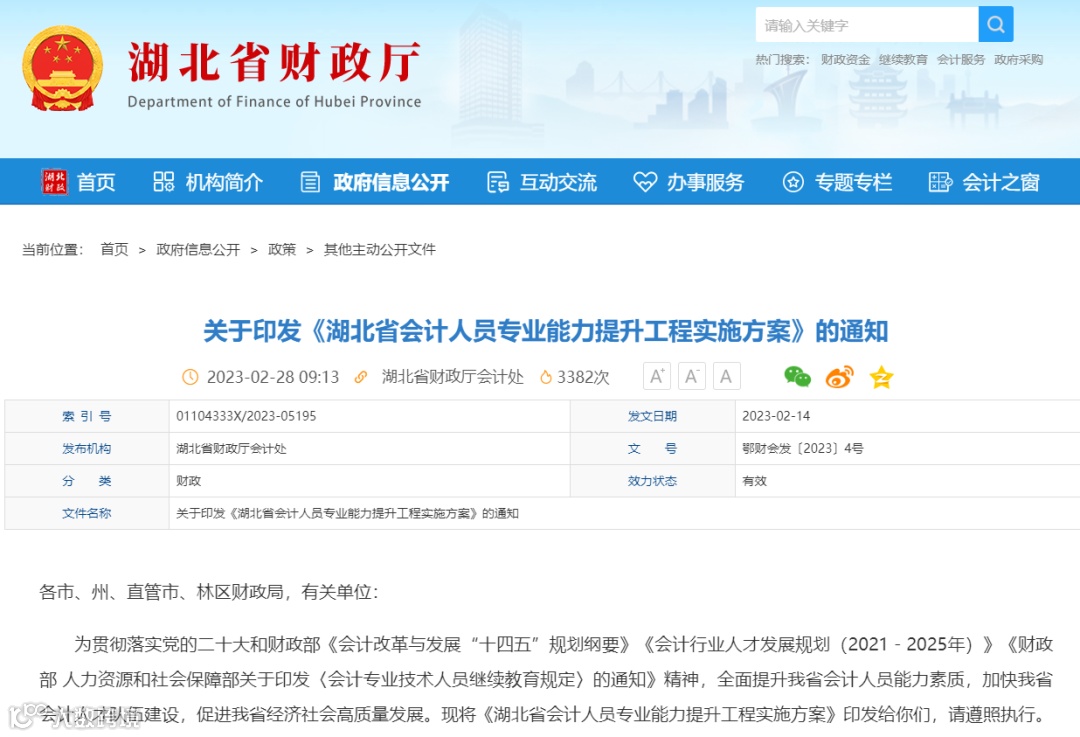Decrease font size with A- button

coord(692,376)
